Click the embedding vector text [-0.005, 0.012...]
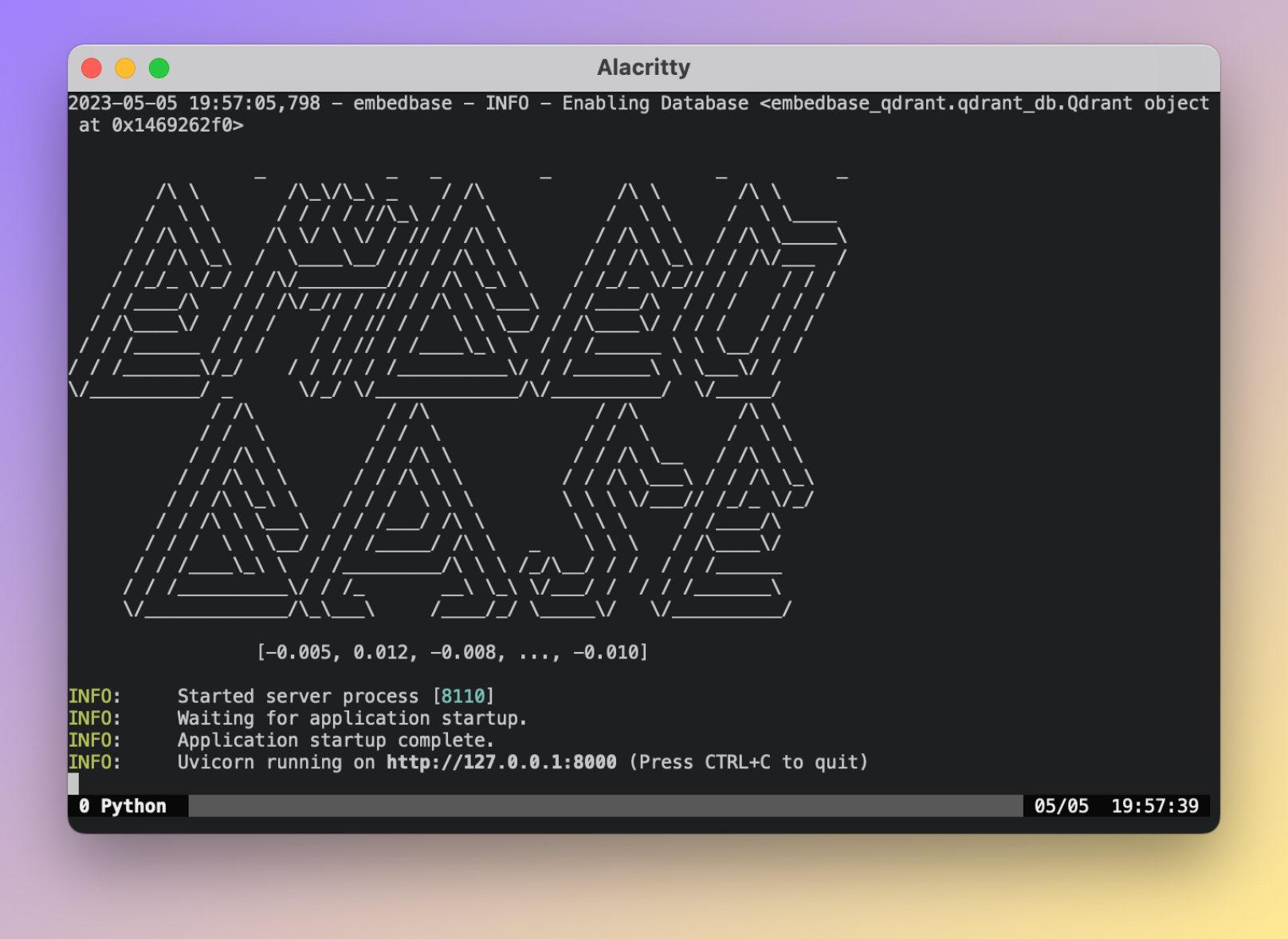 click(452, 653)
